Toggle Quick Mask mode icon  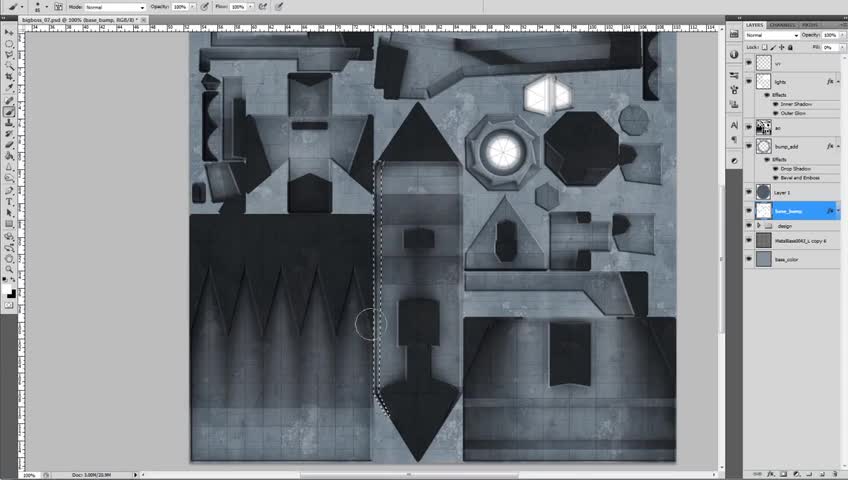[x=9, y=305]
